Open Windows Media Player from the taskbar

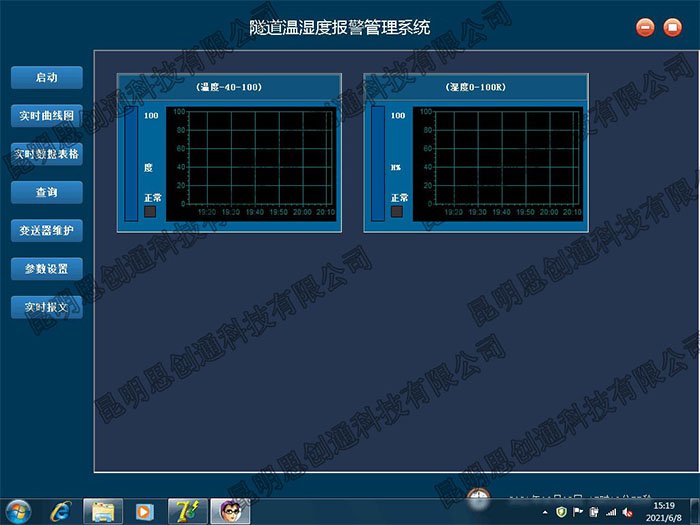point(144,510)
